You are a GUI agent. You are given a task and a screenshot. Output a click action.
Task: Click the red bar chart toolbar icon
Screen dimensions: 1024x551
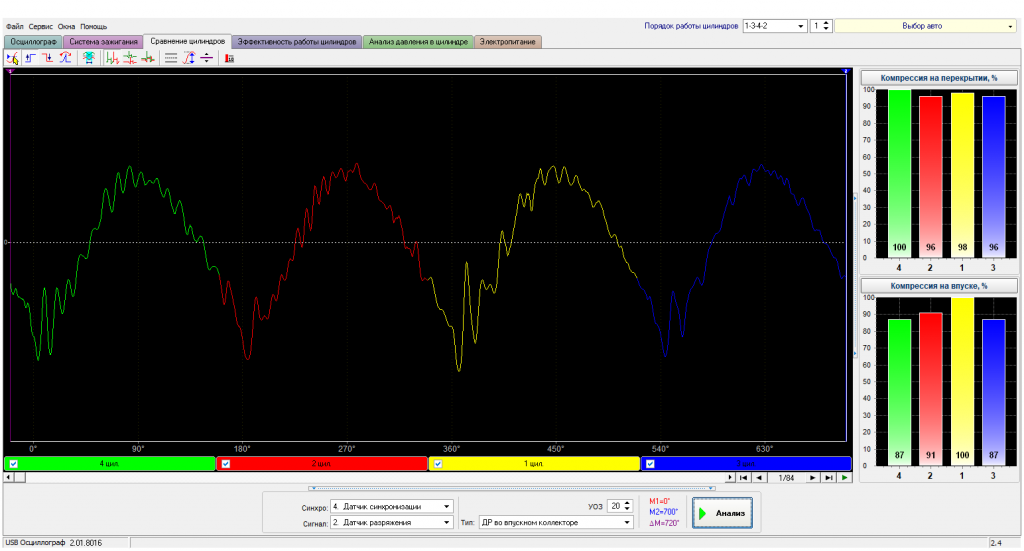pyautogui.click(x=229, y=58)
